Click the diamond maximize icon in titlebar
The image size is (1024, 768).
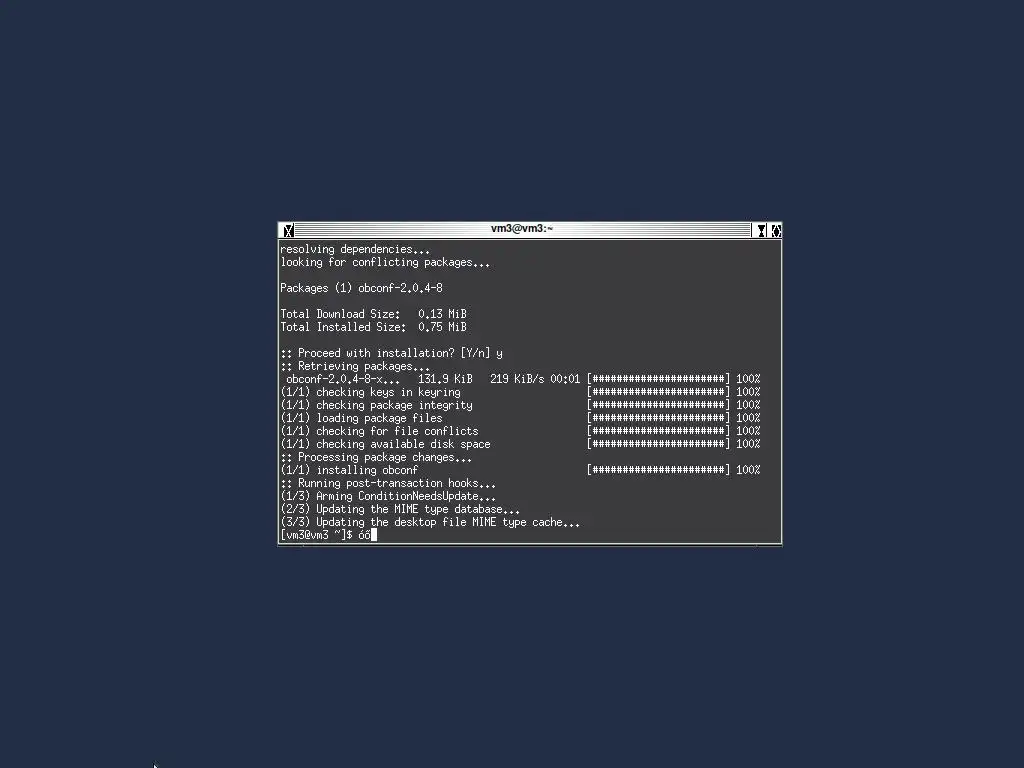click(776, 230)
